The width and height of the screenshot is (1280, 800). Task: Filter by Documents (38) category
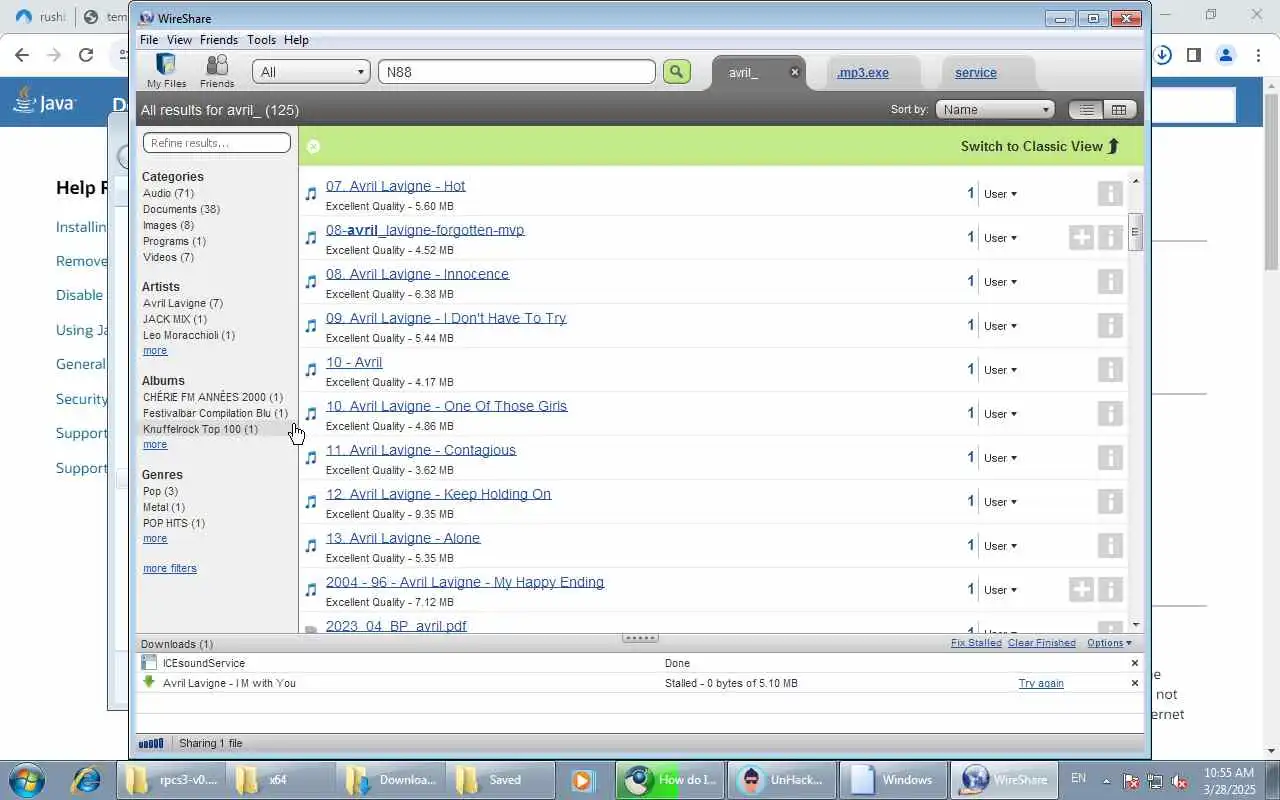click(181, 209)
